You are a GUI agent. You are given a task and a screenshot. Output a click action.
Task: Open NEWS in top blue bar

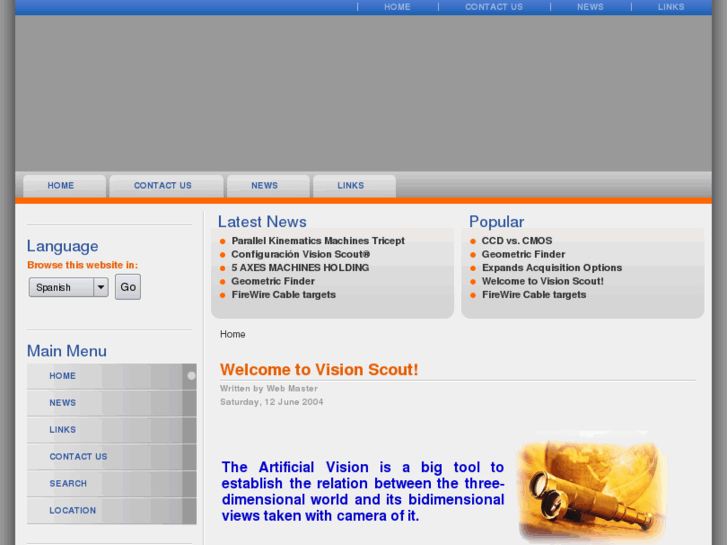point(590,7)
